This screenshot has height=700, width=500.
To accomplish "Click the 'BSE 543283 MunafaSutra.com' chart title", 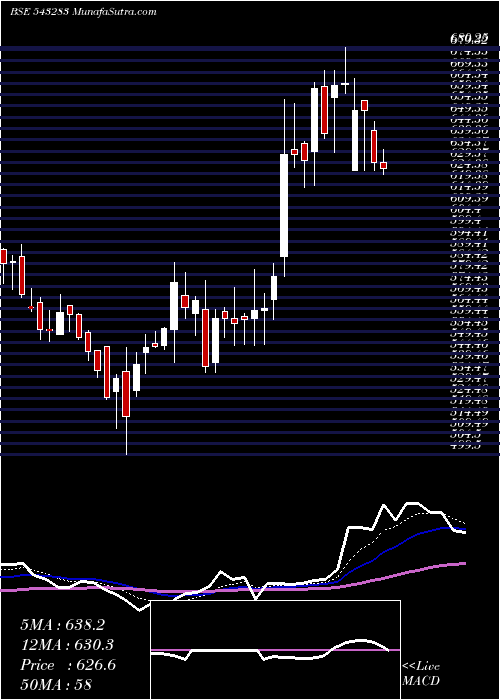I will click(83, 12).
